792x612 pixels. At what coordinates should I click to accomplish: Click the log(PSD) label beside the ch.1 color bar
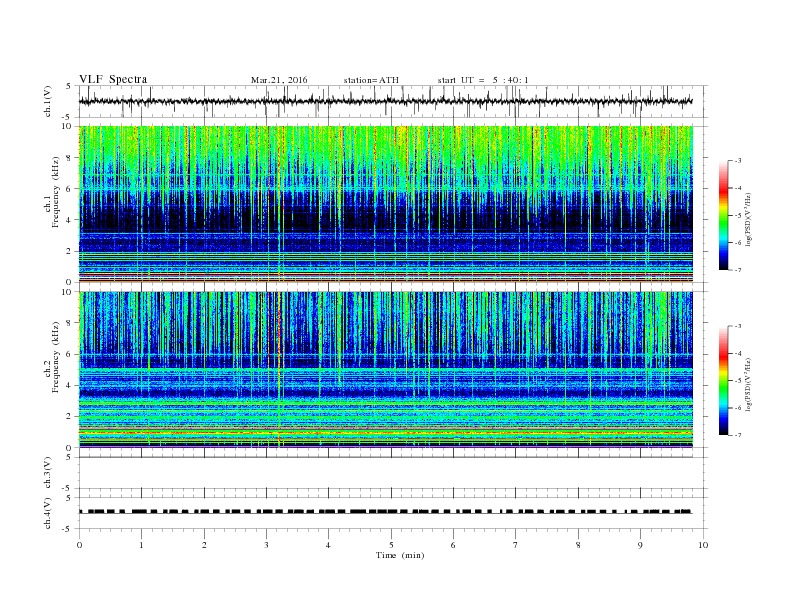click(748, 220)
